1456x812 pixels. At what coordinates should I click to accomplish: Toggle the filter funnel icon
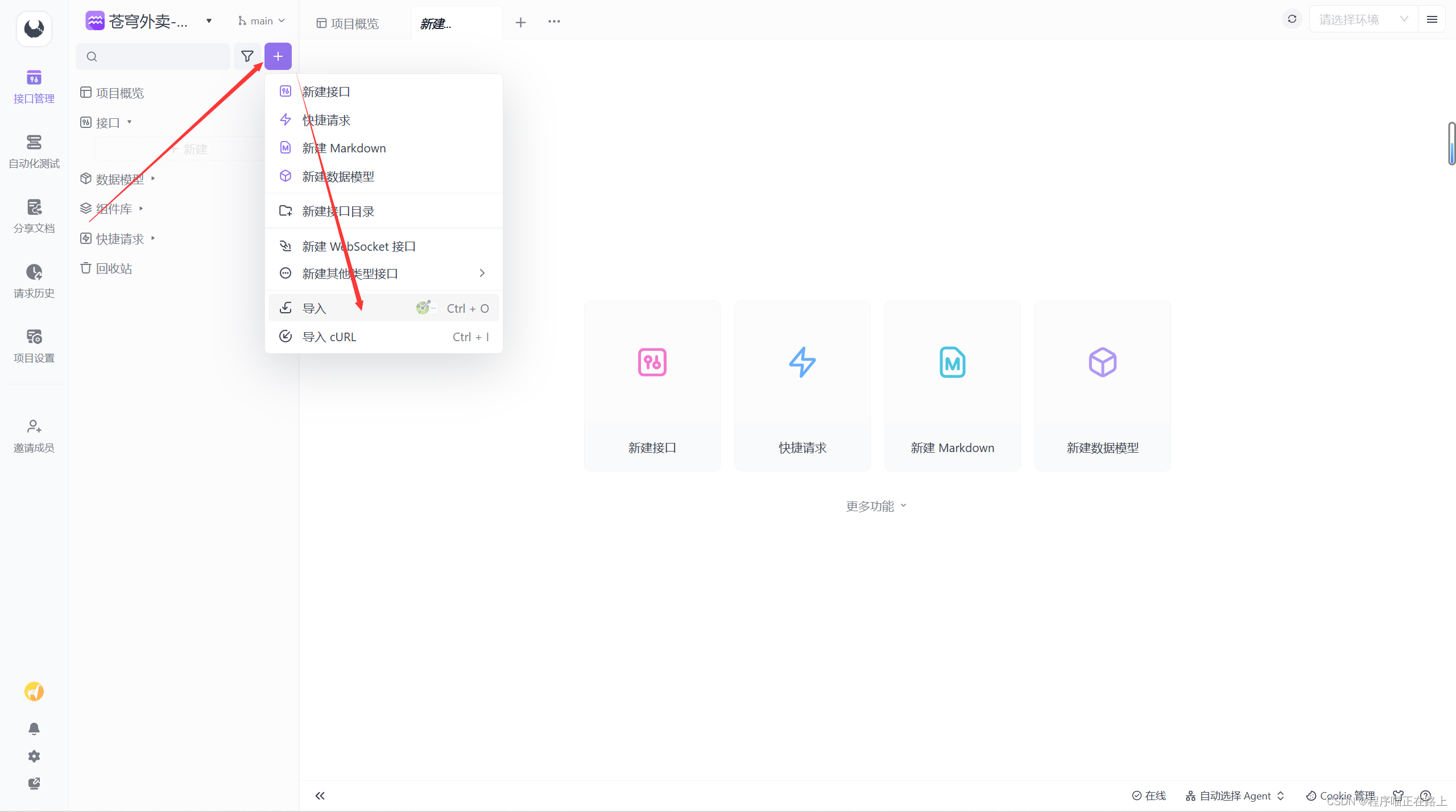(x=247, y=56)
